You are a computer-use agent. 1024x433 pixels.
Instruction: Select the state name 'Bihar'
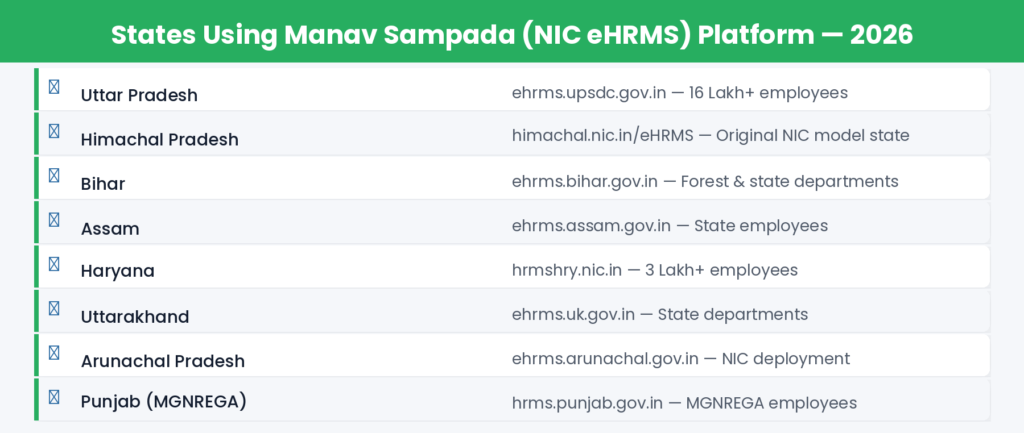pyautogui.click(x=103, y=184)
